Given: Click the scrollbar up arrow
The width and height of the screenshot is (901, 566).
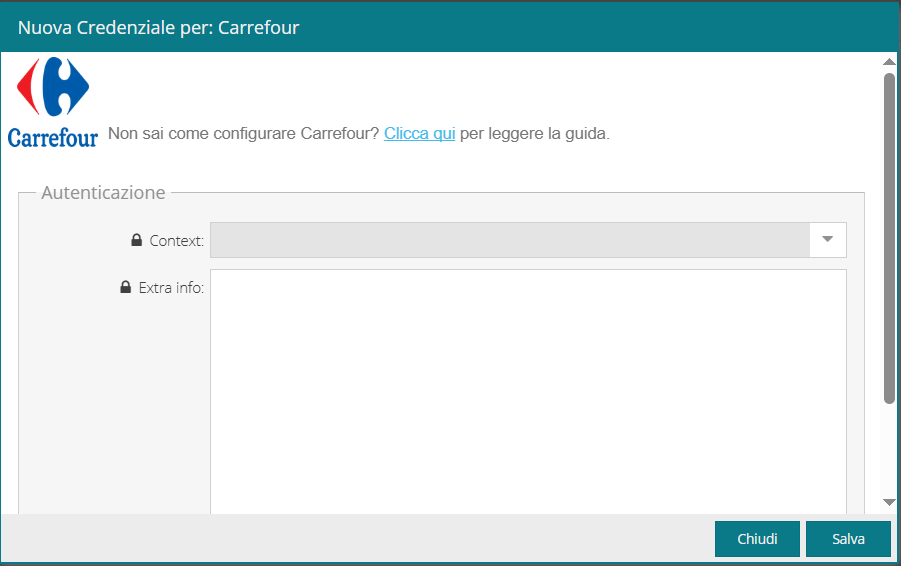Looking at the screenshot, I should [x=889, y=61].
